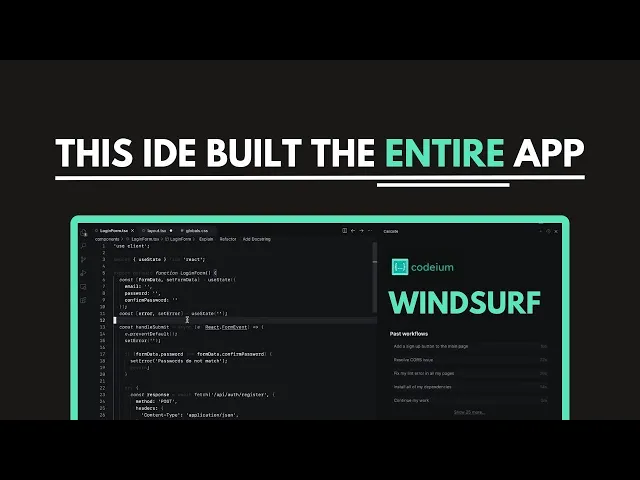Click the WINDSURF title text
Viewport: 640px width, 480px height.
[465, 302]
